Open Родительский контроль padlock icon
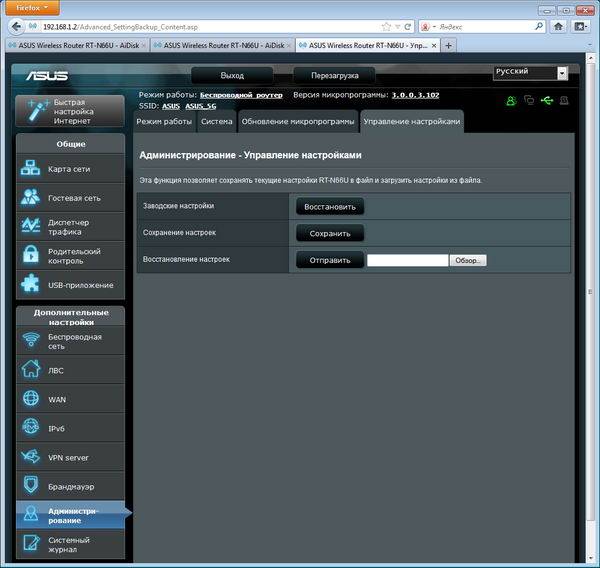600x568 pixels. (30, 256)
